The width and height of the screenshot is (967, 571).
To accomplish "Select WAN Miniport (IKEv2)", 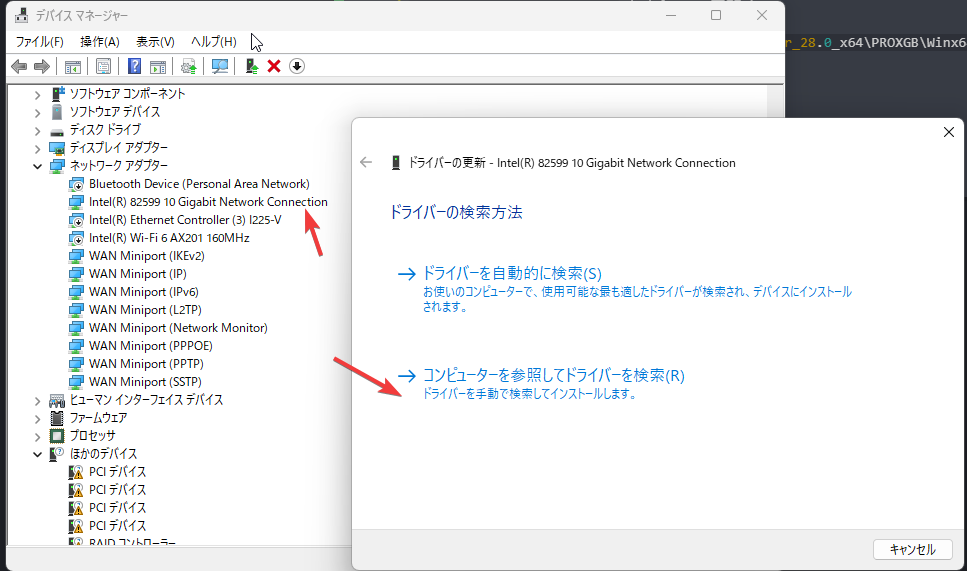I will click(x=146, y=256).
